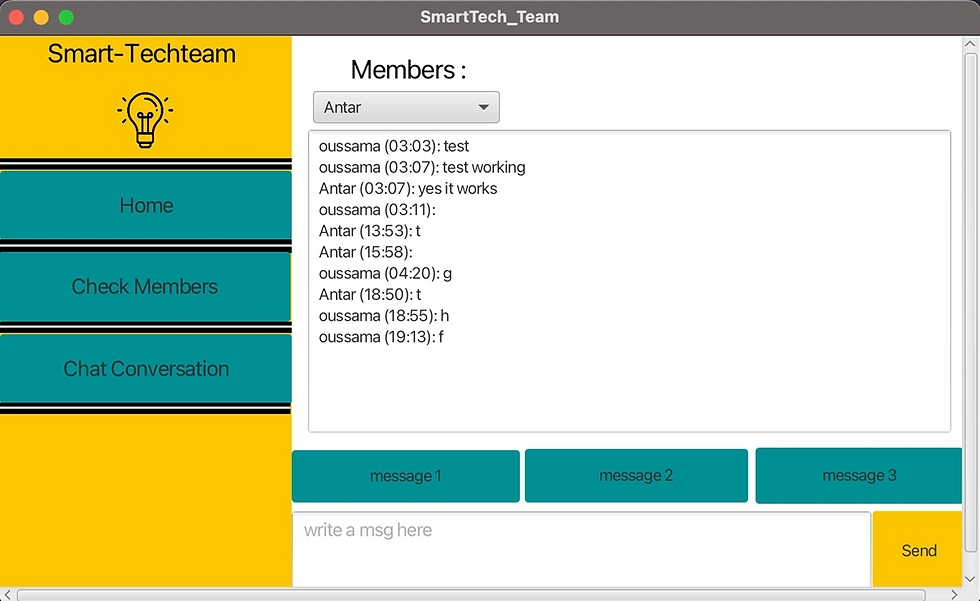Click the scroll-down arrow at bottom right
This screenshot has width=980, height=601.
click(970, 579)
